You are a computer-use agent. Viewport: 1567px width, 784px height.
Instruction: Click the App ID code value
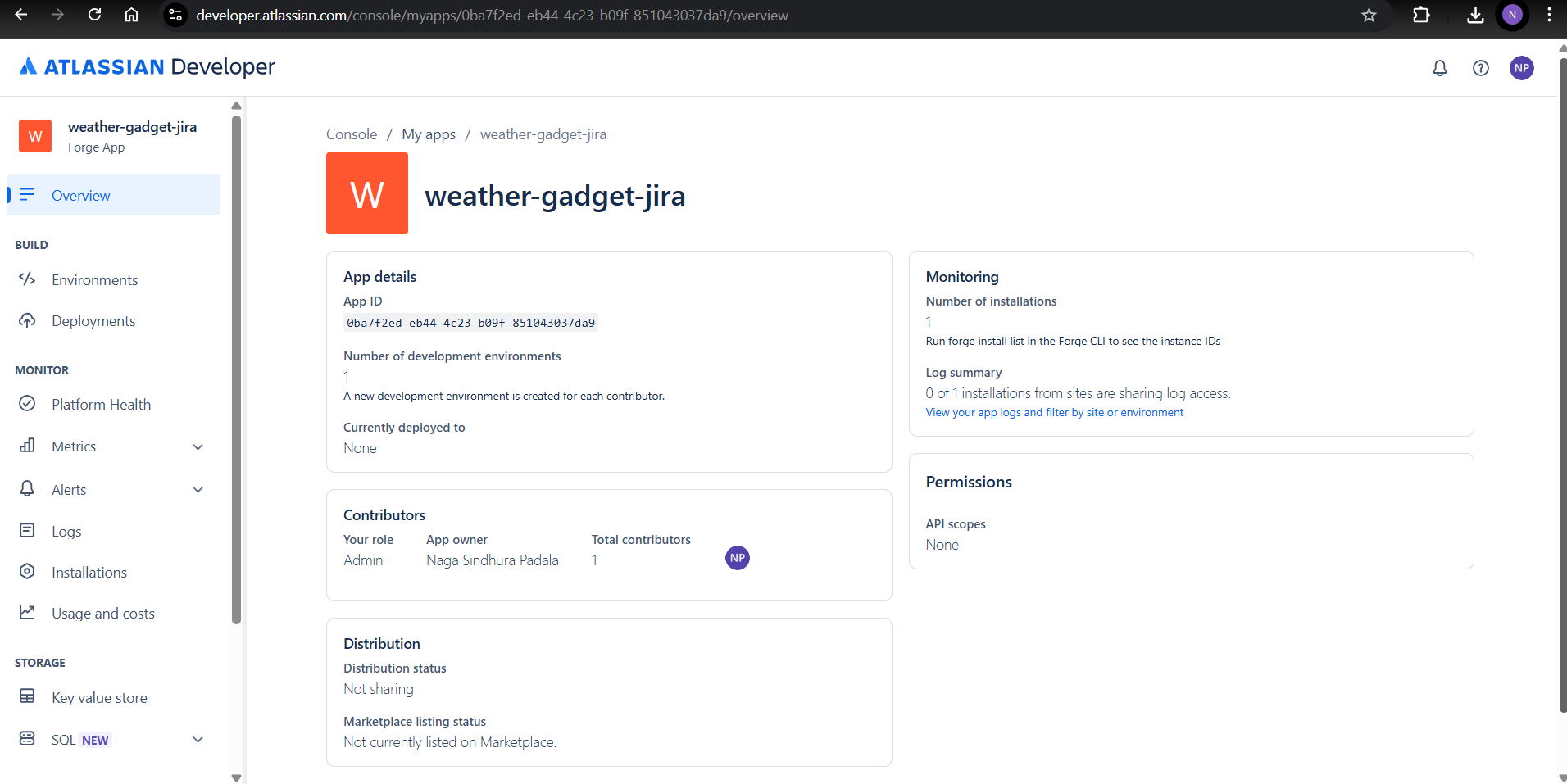tap(470, 323)
